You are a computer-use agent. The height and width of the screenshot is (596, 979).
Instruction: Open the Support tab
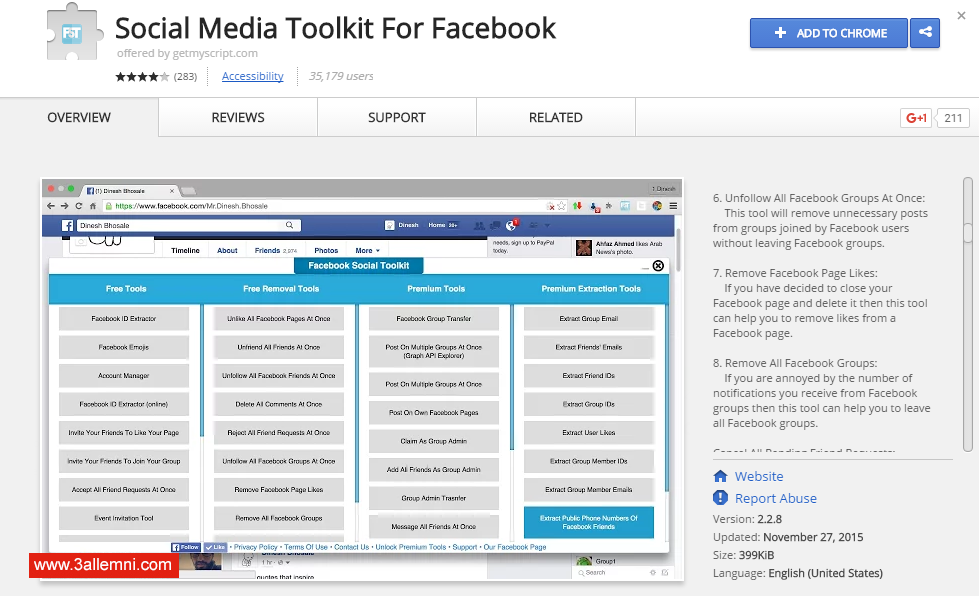pyautogui.click(x=397, y=118)
